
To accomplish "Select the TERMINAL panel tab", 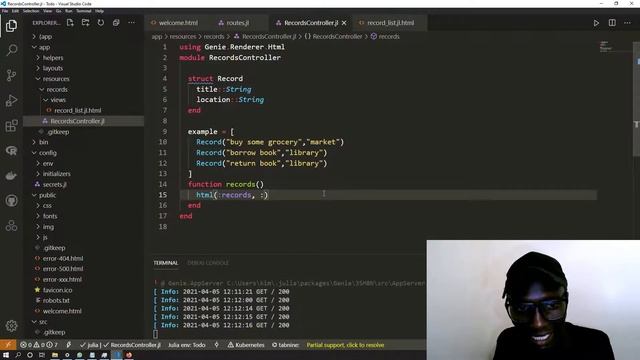I will [166, 263].
